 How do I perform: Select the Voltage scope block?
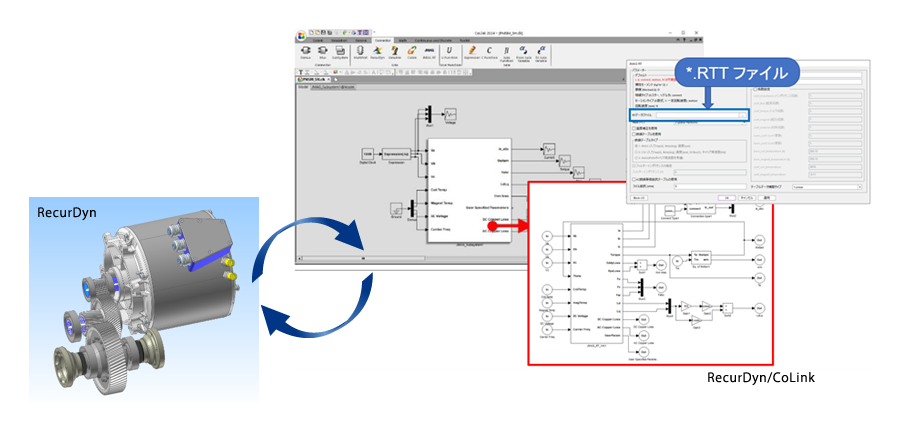tap(451, 113)
